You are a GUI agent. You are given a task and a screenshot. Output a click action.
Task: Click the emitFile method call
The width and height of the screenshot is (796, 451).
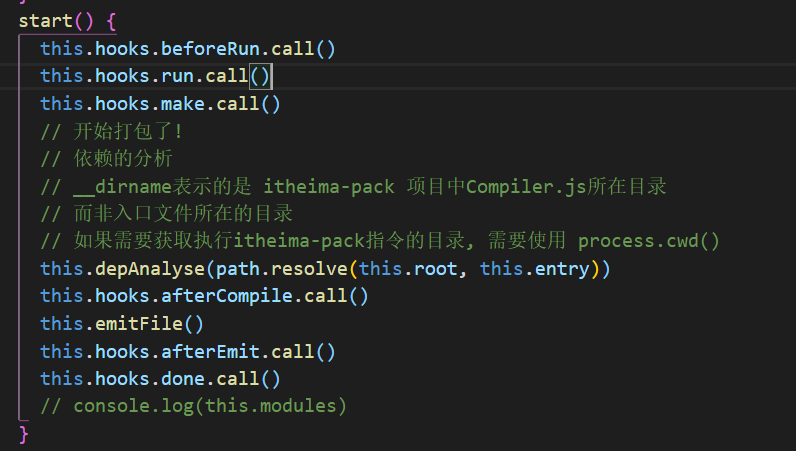(149, 324)
